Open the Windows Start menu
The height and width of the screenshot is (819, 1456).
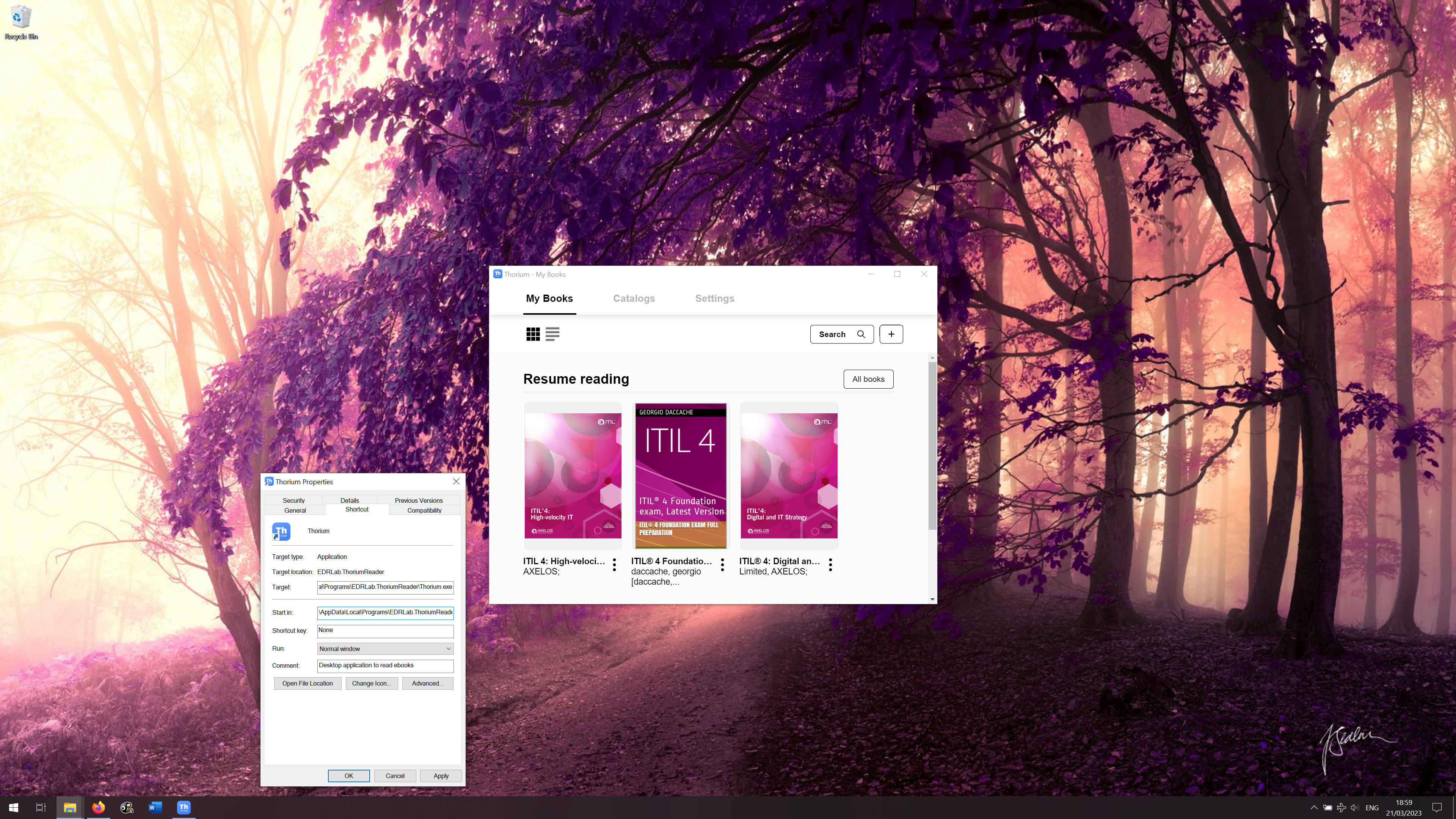coord(14,808)
